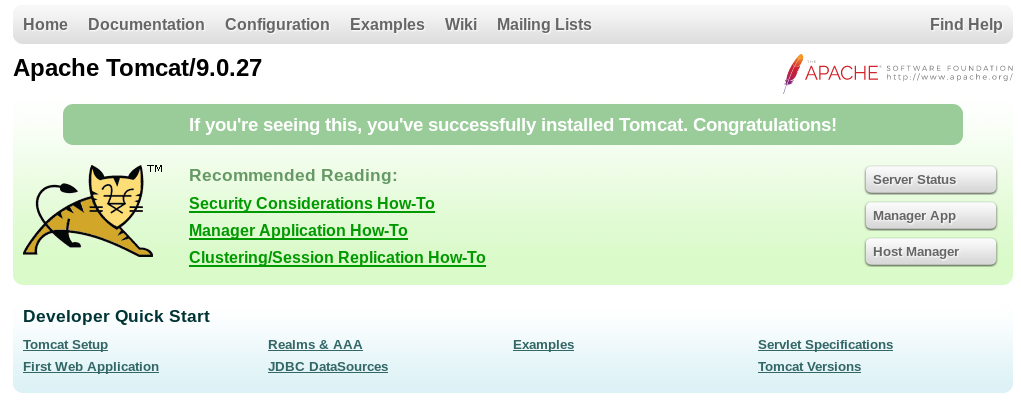This screenshot has width=1021, height=403.
Task: Open the Host Manager button
Action: point(930,252)
